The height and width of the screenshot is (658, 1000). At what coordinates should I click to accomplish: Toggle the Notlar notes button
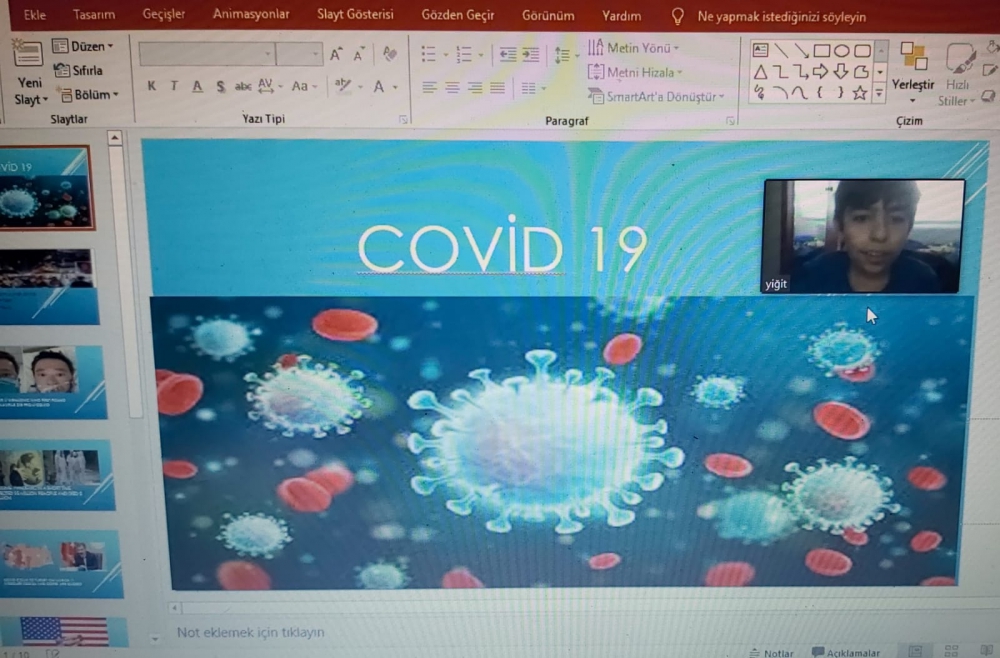pos(772,652)
